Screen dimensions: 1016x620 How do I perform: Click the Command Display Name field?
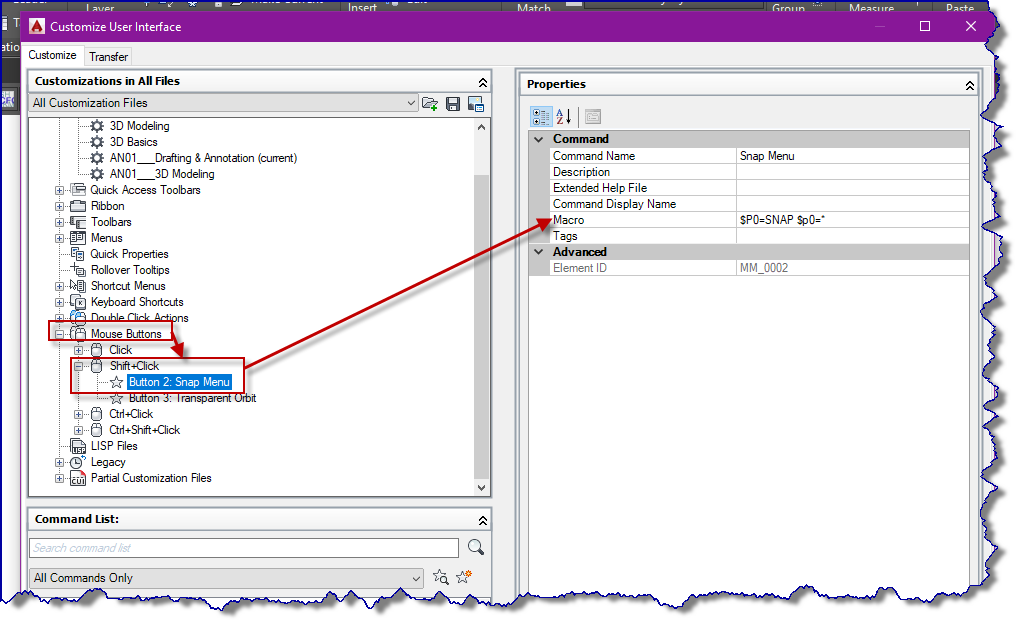coord(853,204)
